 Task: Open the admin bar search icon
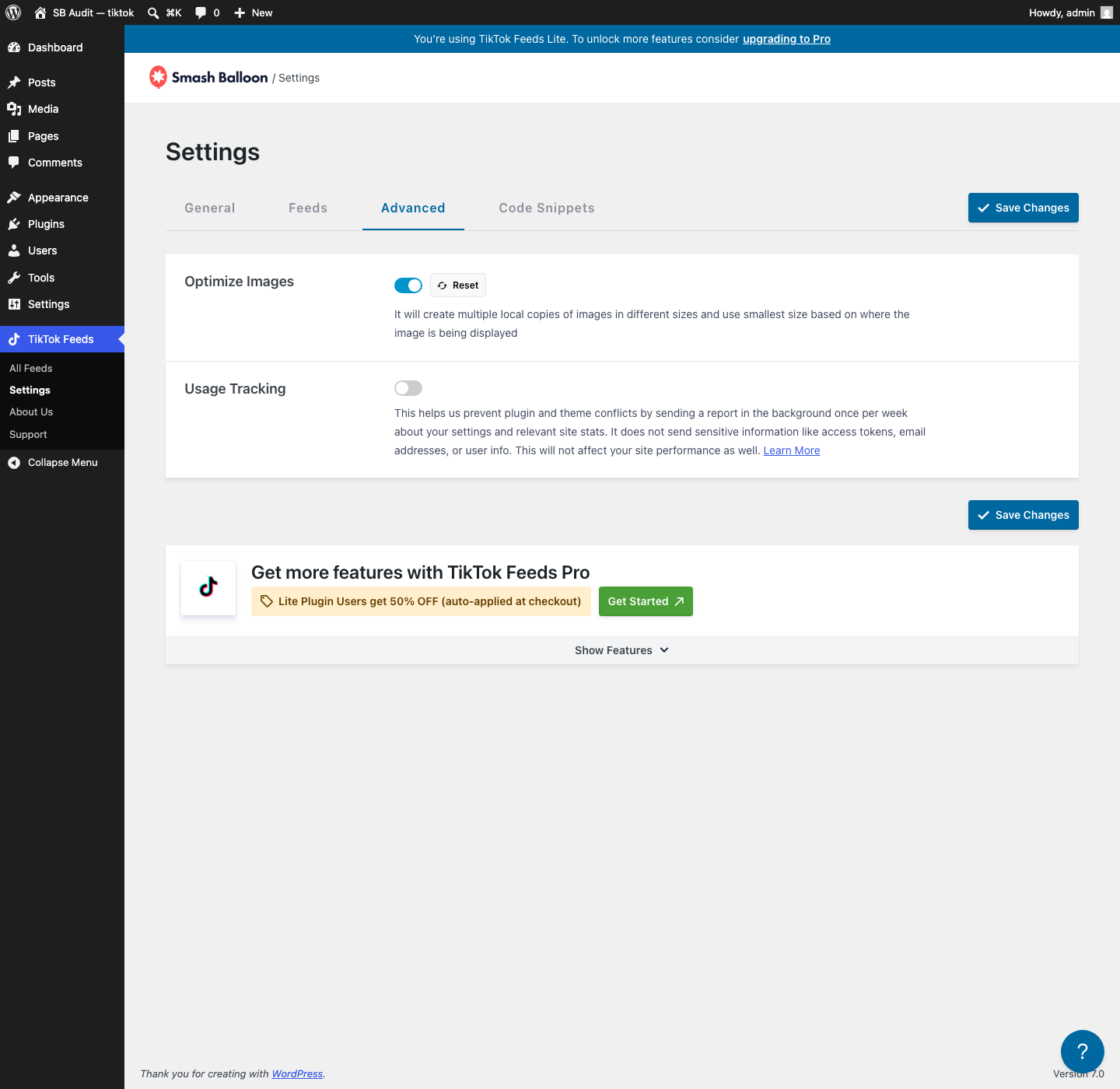click(153, 12)
